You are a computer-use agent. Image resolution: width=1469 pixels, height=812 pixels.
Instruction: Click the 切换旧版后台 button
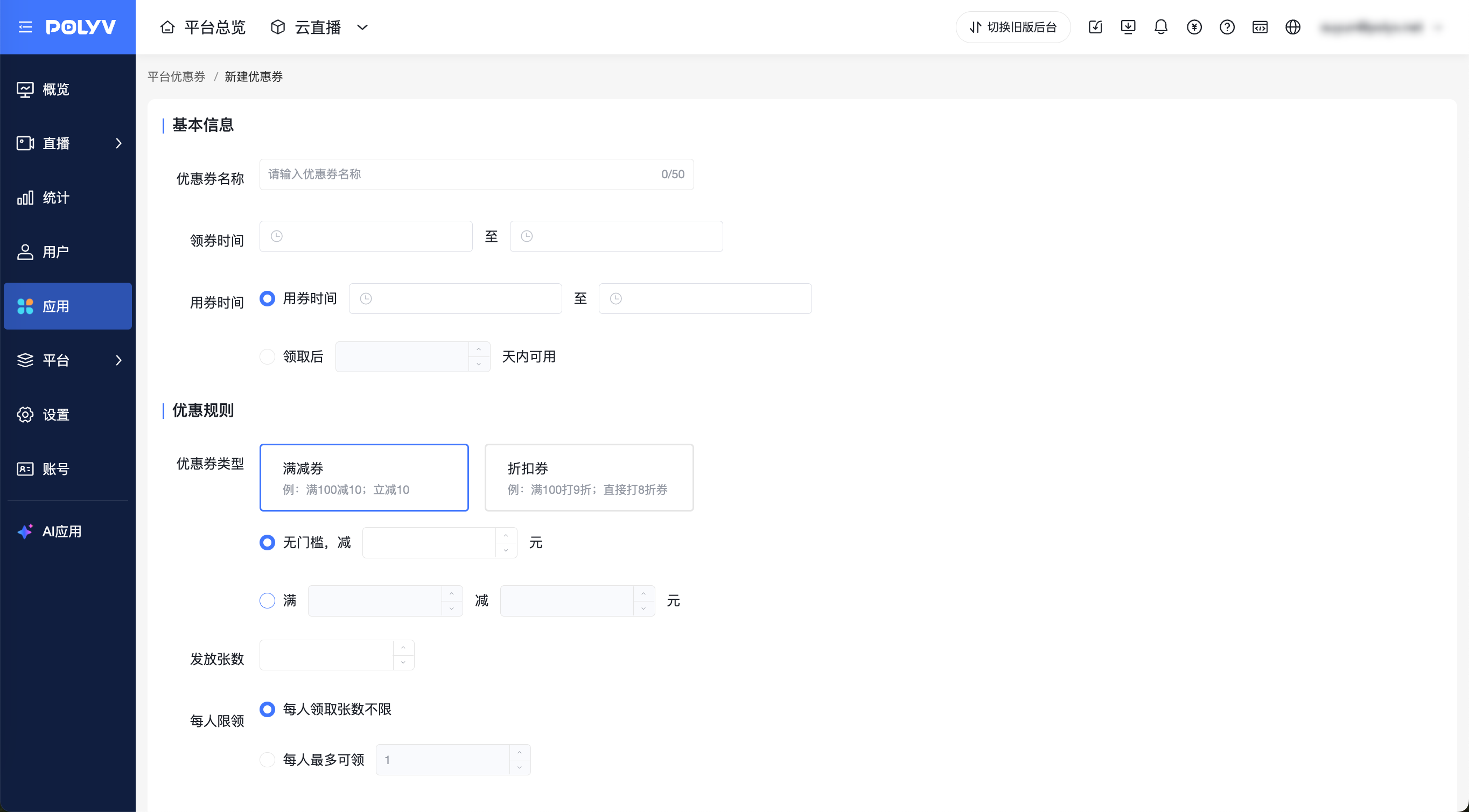tap(1013, 27)
